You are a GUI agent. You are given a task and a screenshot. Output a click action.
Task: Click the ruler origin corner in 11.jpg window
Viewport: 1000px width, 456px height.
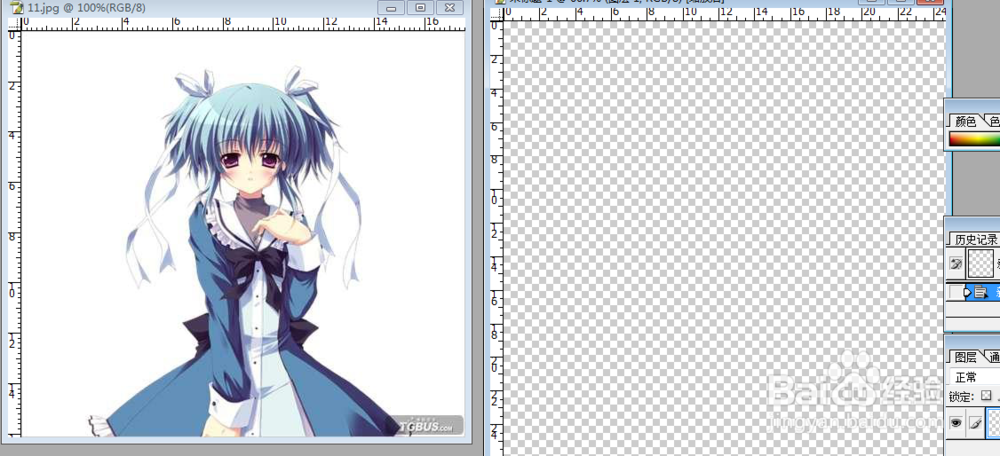point(14,24)
